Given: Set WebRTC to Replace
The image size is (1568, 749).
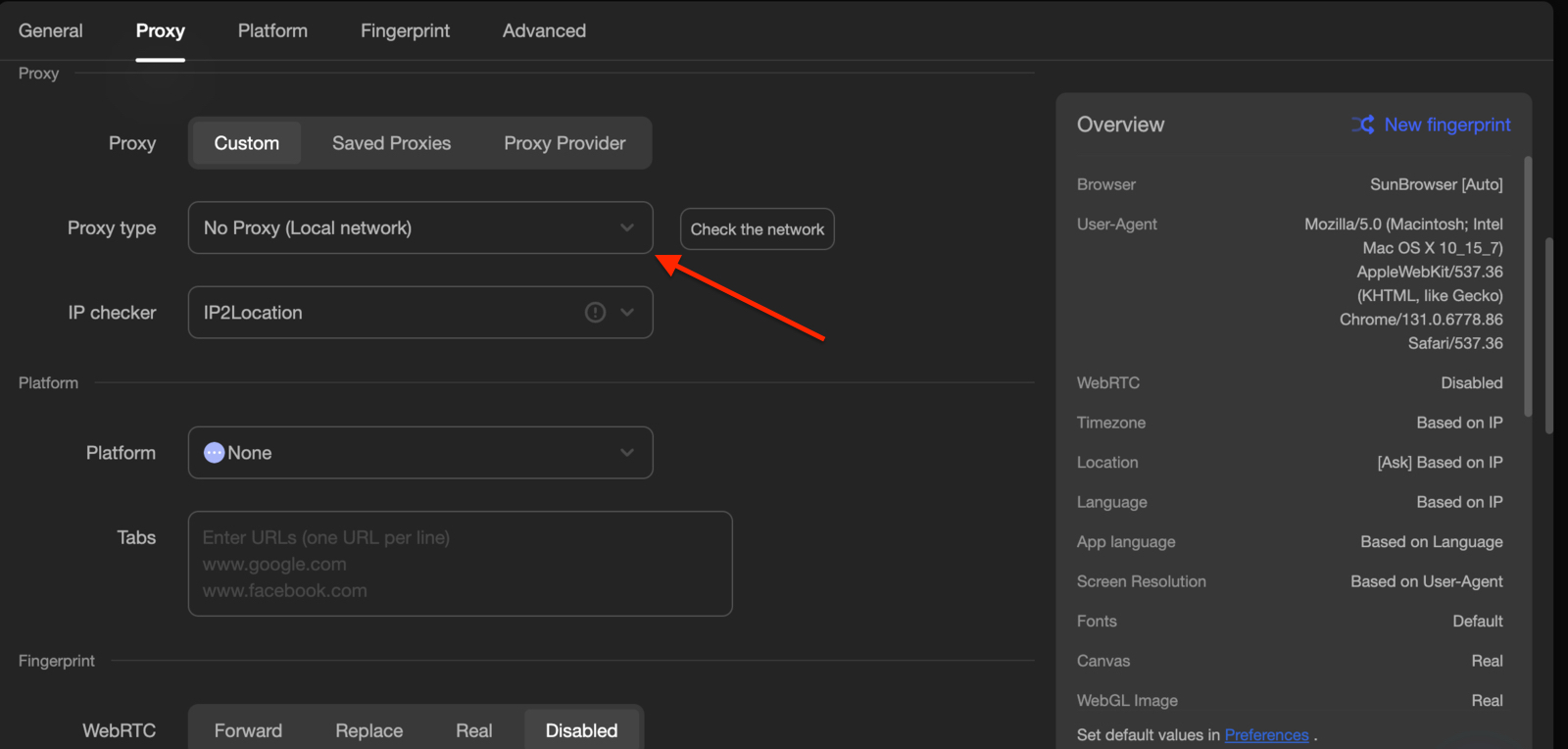Looking at the screenshot, I should click(x=368, y=730).
